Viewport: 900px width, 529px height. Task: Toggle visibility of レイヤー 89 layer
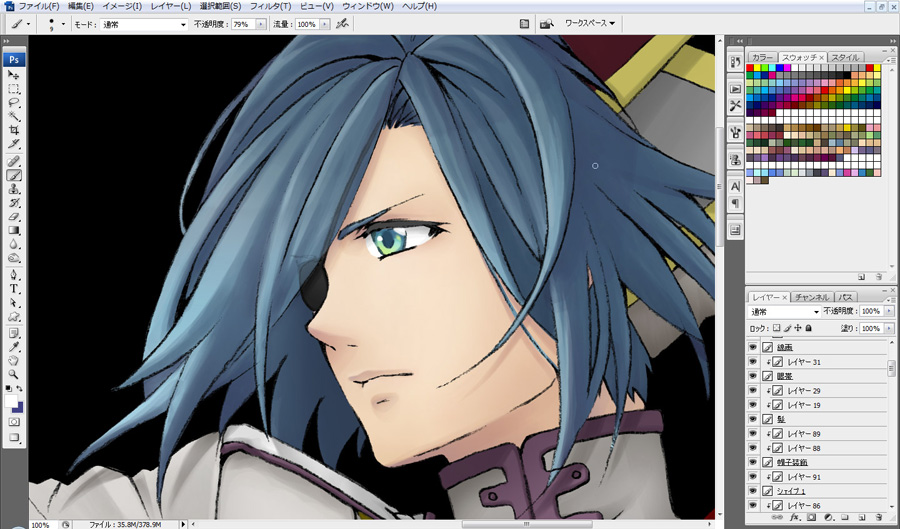[753, 434]
